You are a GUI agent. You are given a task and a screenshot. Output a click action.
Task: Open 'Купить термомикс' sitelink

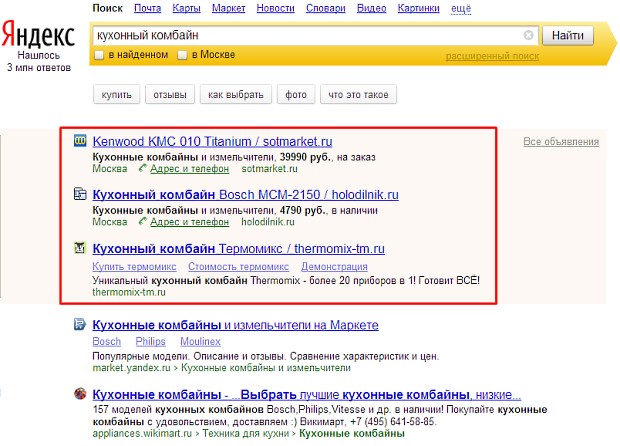tap(134, 266)
